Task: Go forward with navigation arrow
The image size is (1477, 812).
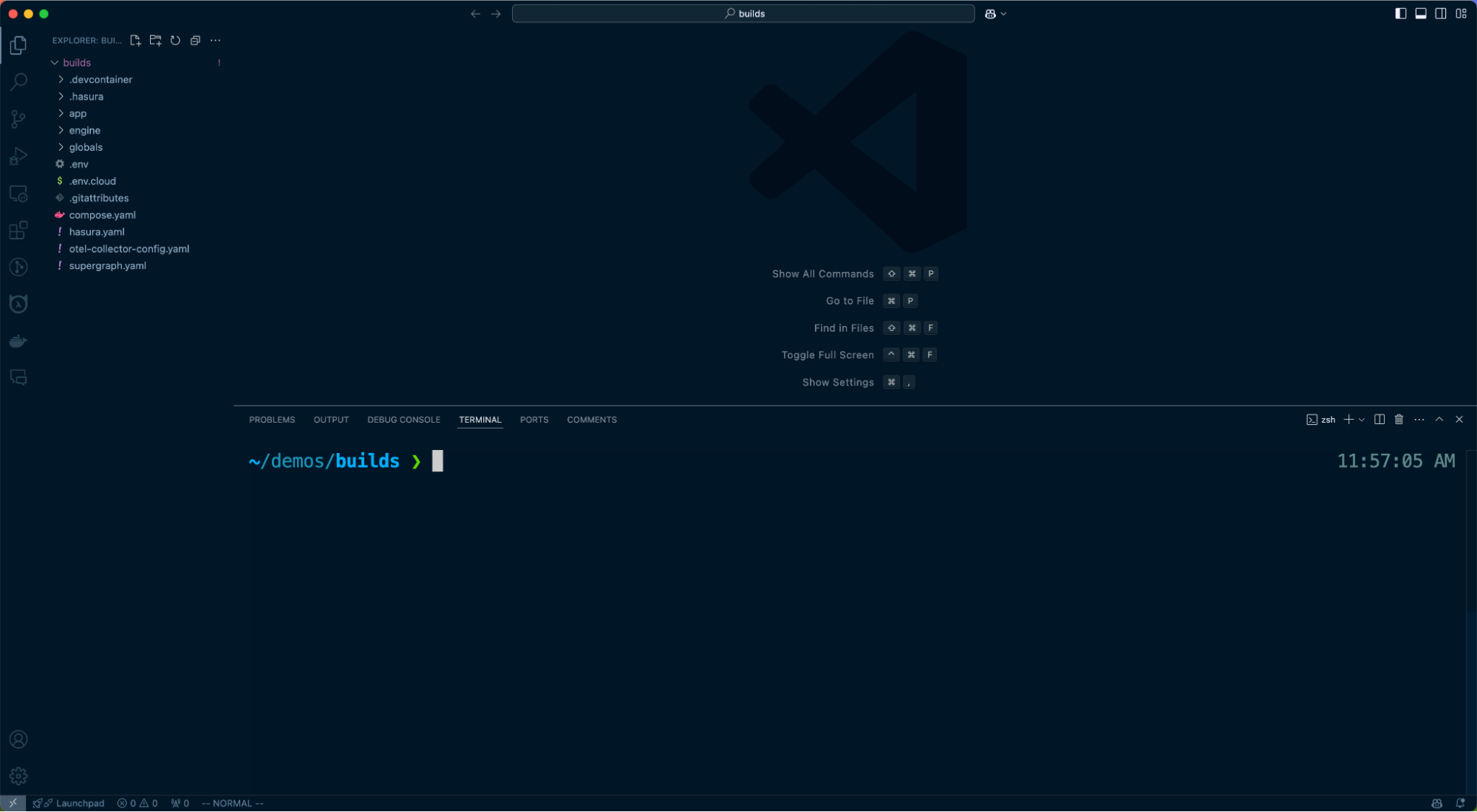Action: (496, 13)
